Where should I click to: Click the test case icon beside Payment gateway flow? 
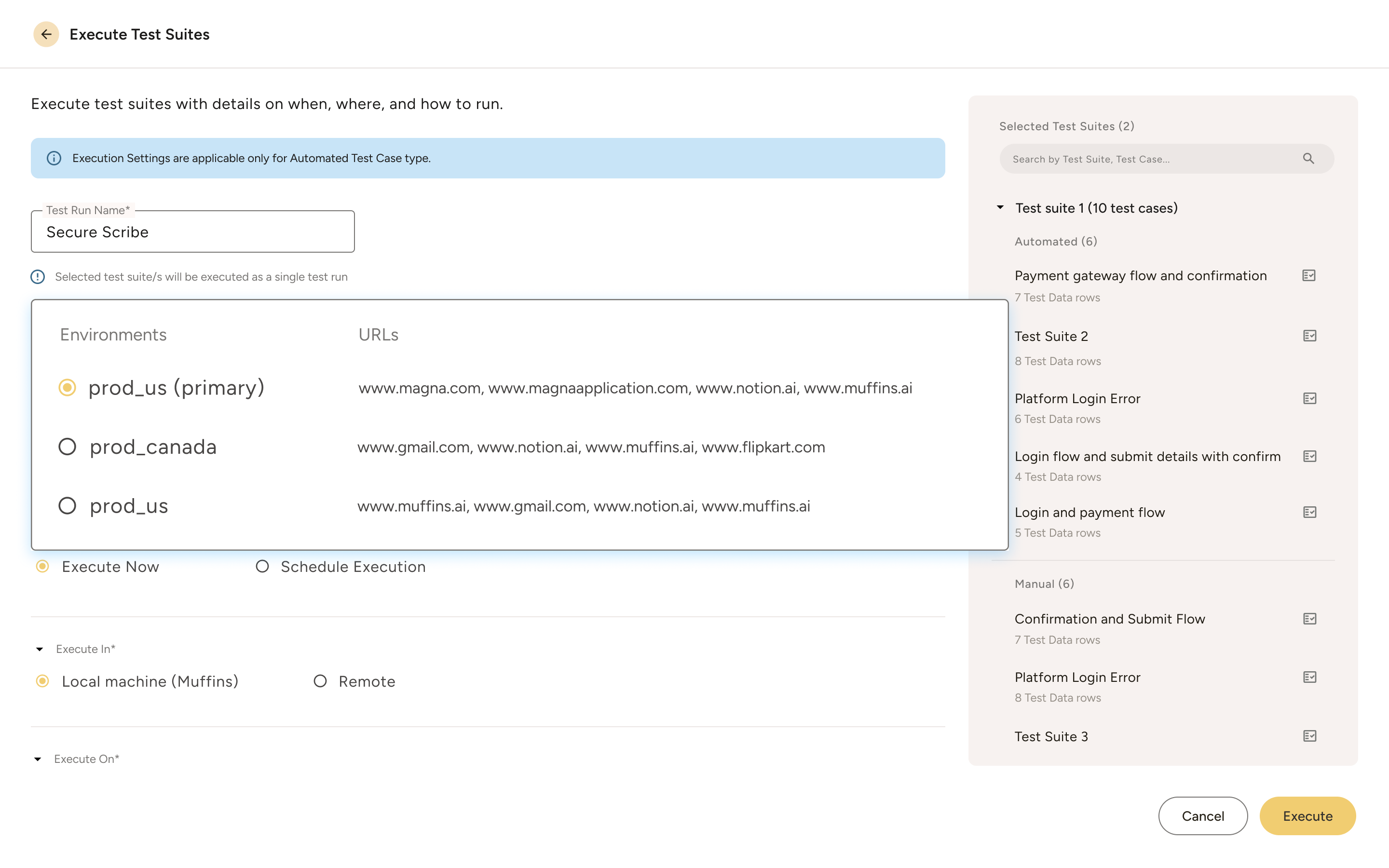click(x=1309, y=275)
